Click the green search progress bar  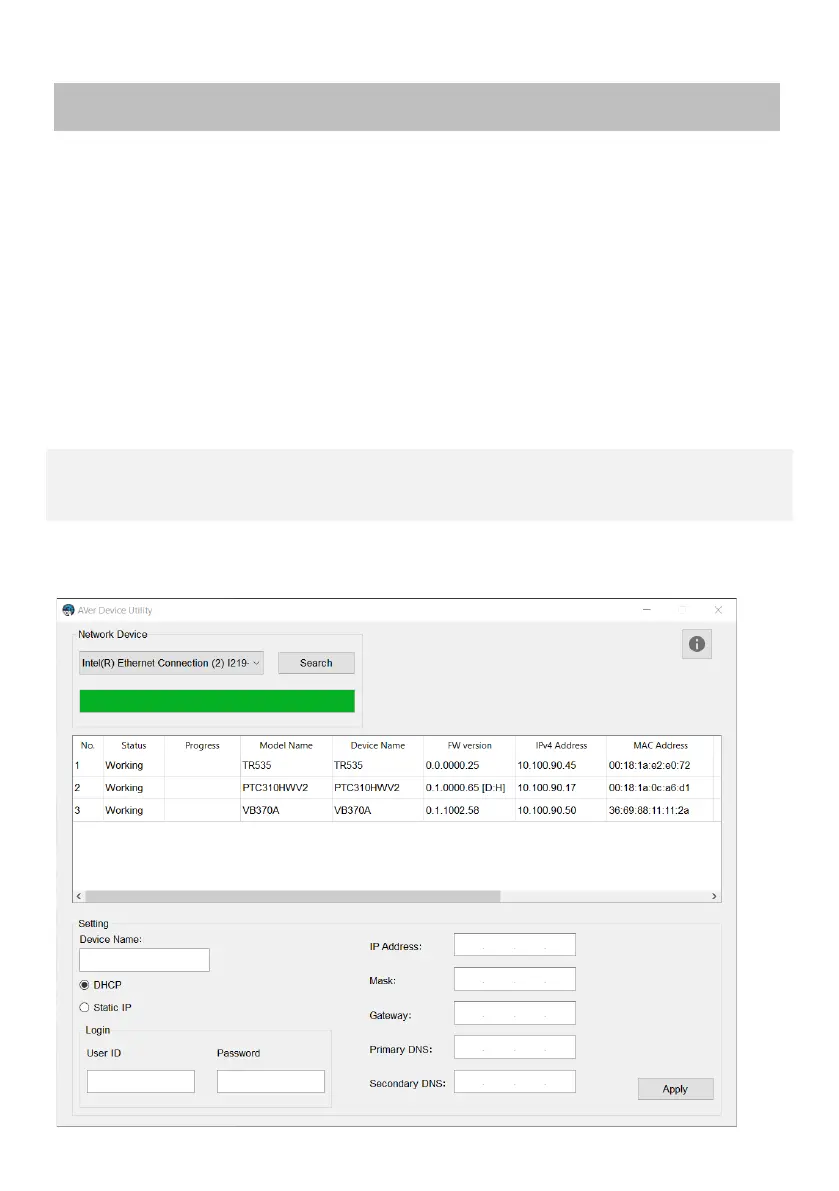coord(217,701)
